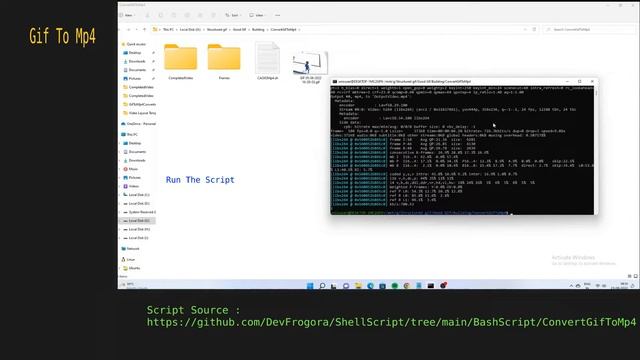640x360 pixels.
Task: Click the Explorer refresh button
Action: (x=534, y=29)
